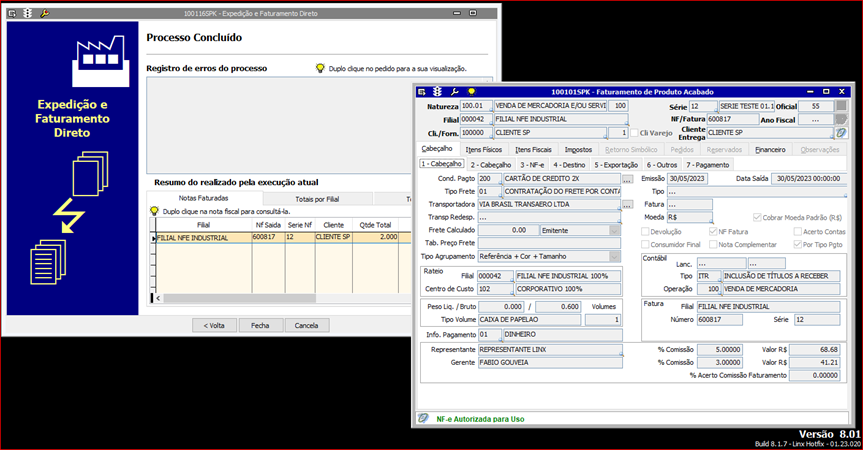Click the Série field showing 12 in header

point(703,106)
